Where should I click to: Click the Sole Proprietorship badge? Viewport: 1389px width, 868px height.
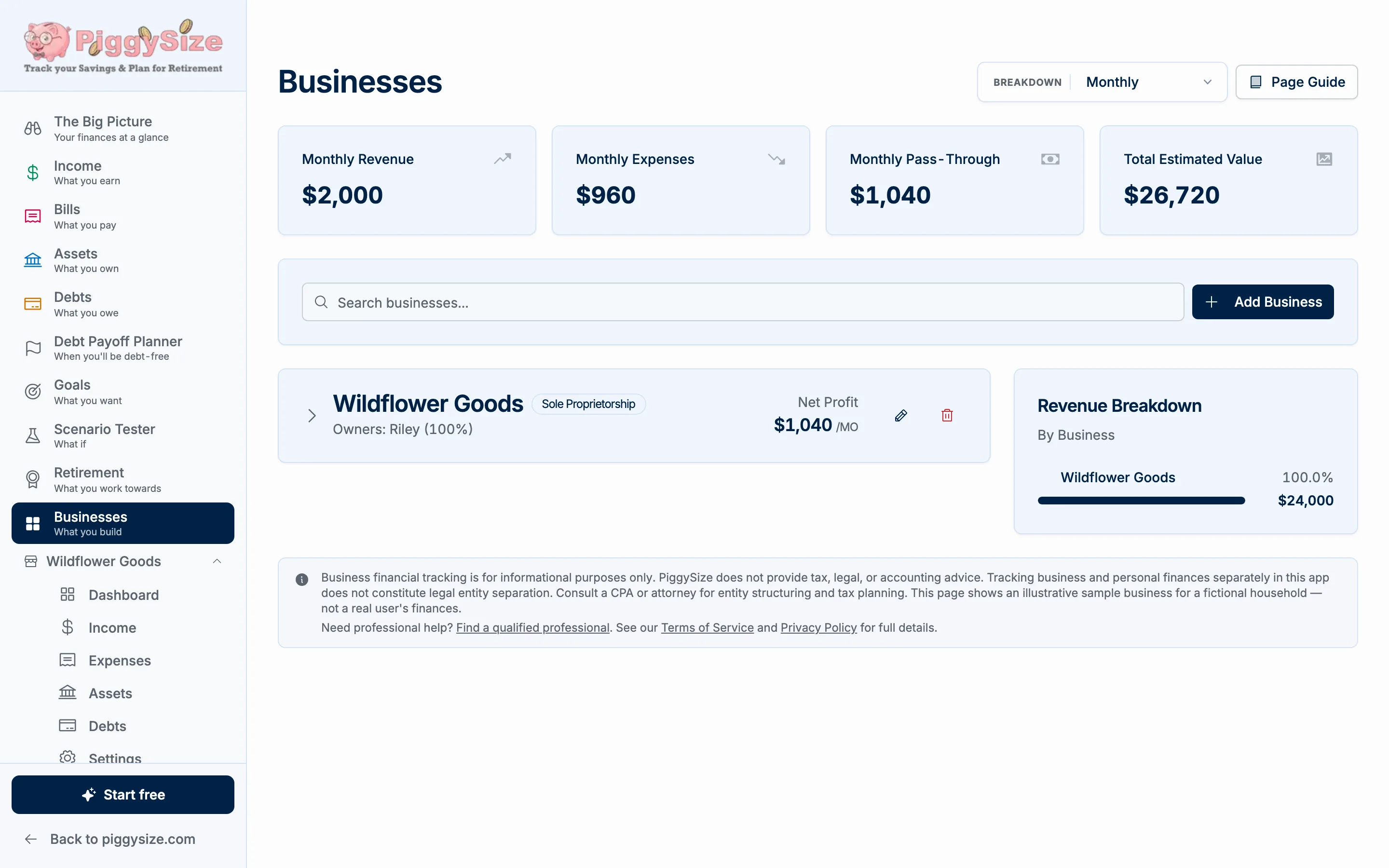pos(588,404)
